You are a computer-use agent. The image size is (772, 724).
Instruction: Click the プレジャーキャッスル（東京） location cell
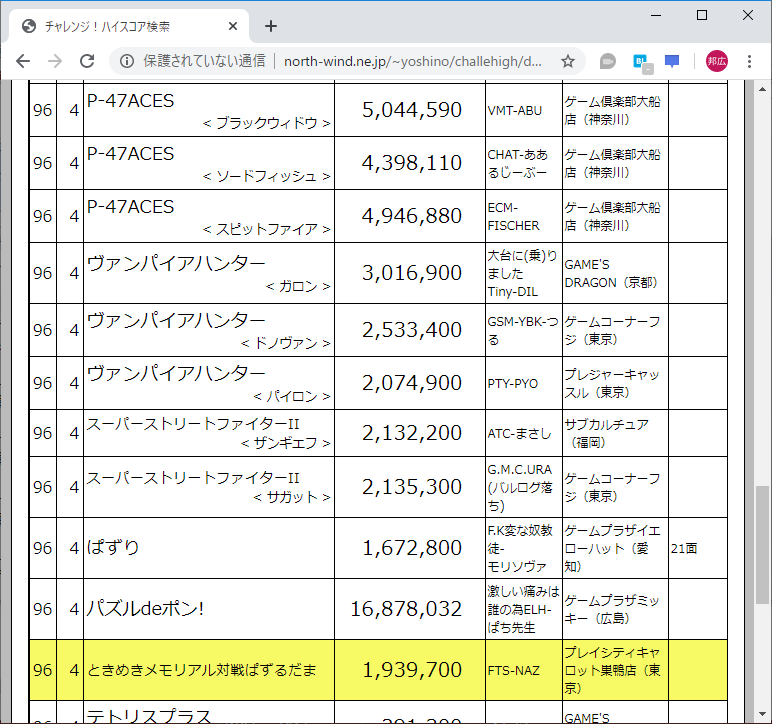point(615,383)
